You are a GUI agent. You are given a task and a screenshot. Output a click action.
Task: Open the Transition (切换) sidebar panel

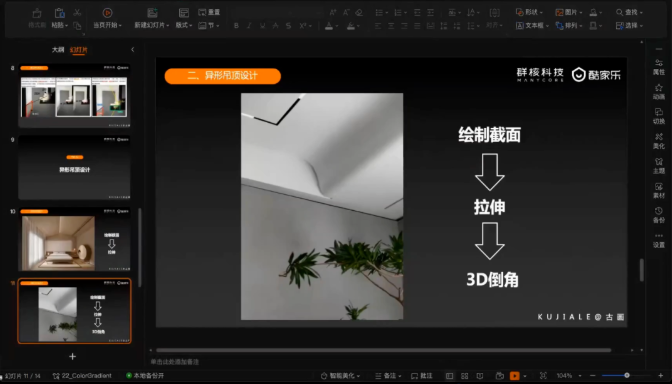coord(659,116)
